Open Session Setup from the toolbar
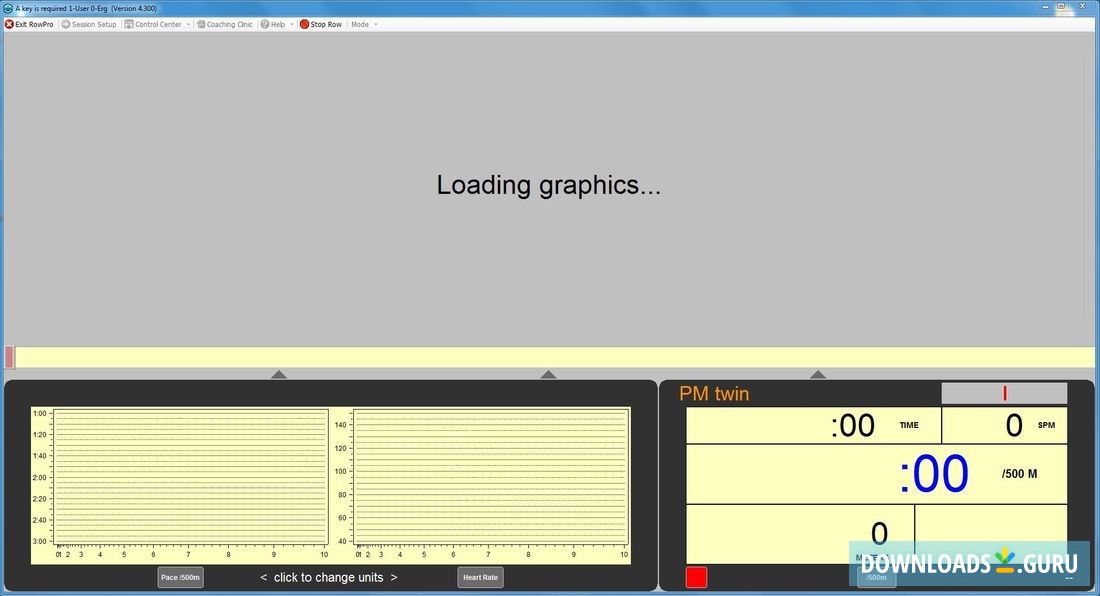This screenshot has height=596, width=1100. click(x=89, y=24)
